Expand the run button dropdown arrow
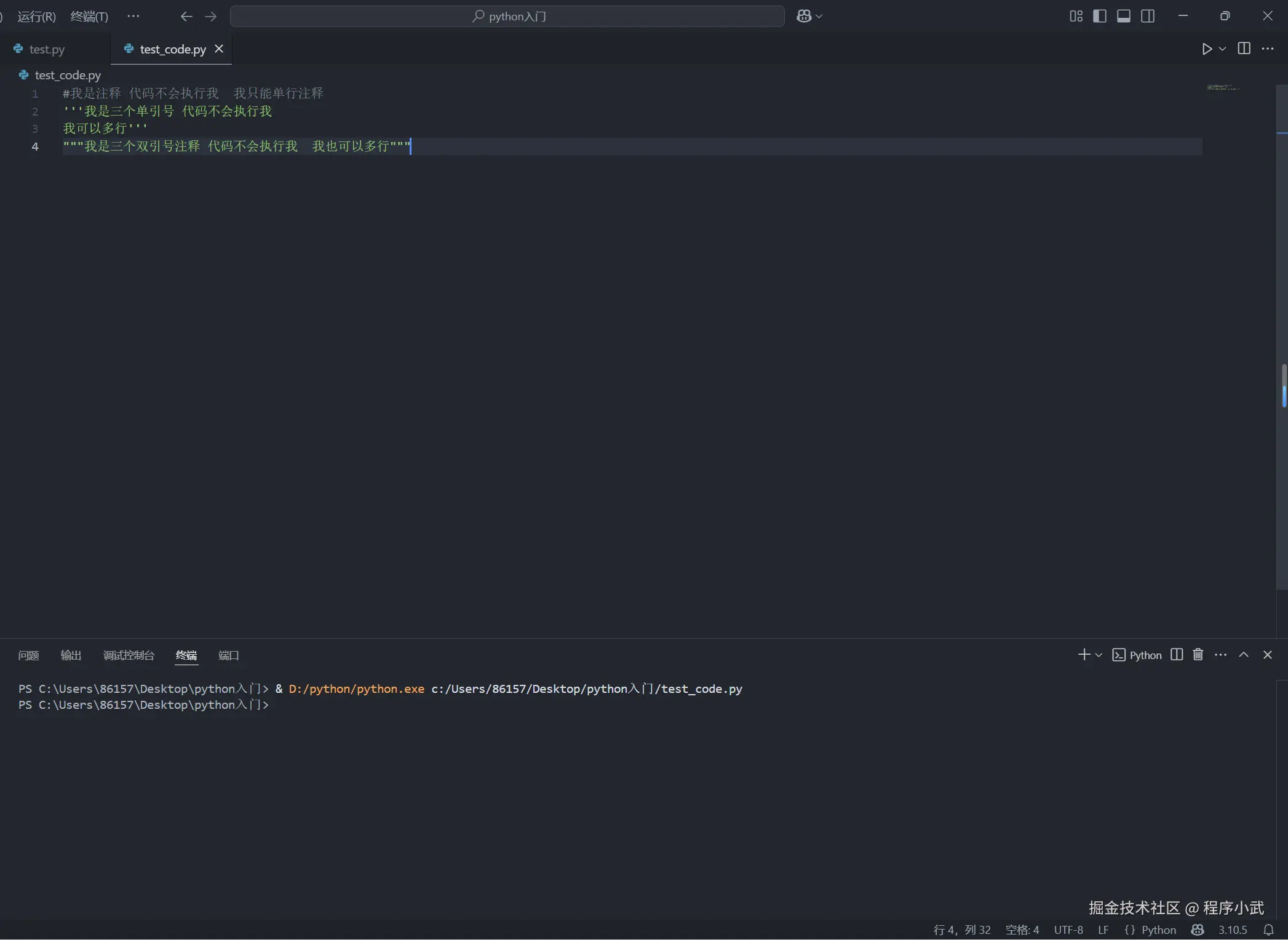The width and height of the screenshot is (1288, 940). 1223,49
